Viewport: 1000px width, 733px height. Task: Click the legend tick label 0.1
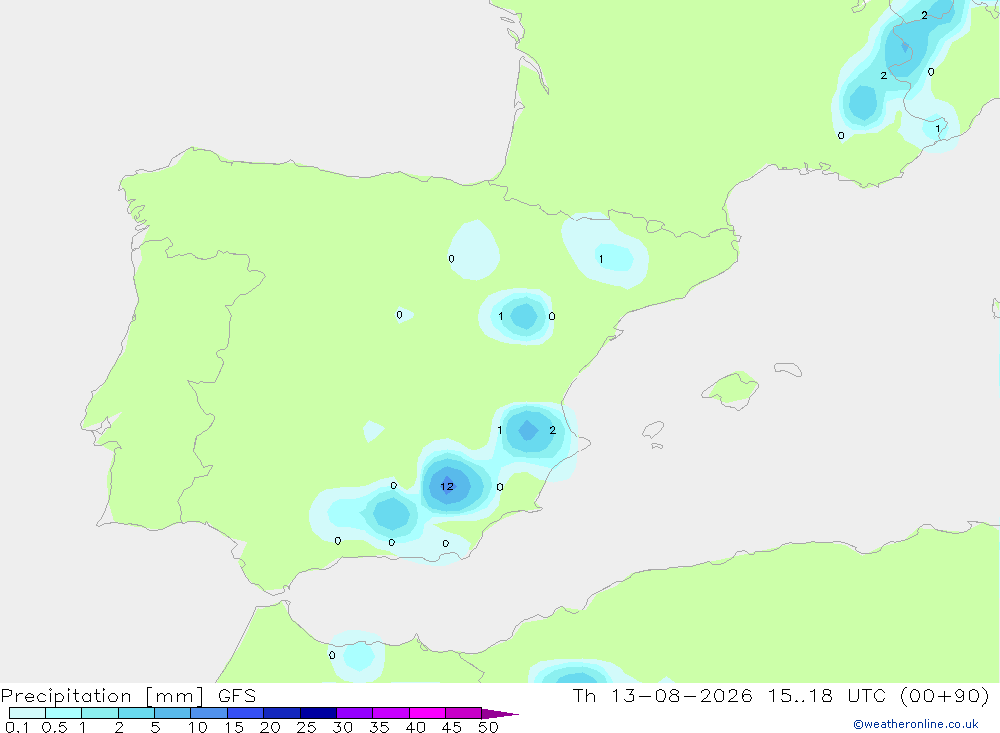[17, 727]
